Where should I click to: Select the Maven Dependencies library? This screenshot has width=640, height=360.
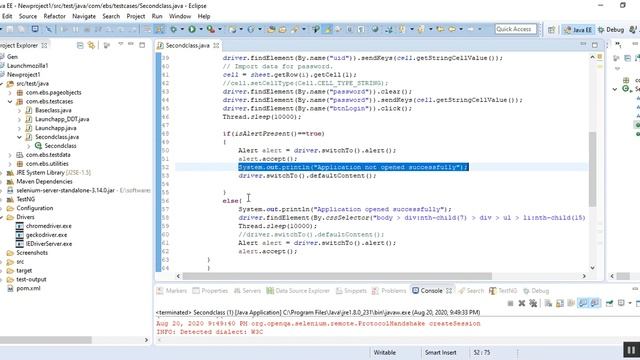point(44,182)
